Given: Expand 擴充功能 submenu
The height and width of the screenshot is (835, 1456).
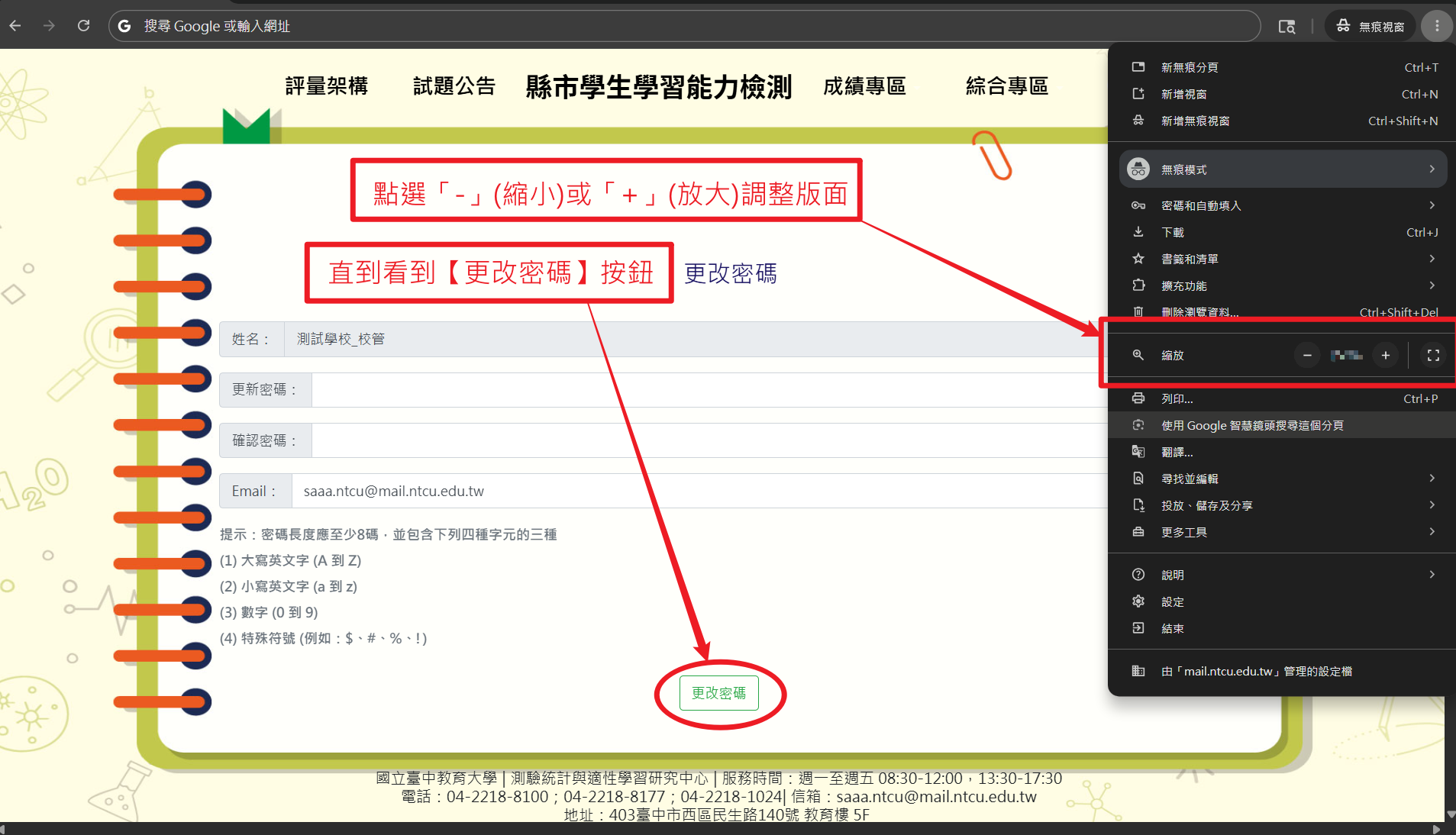Looking at the screenshot, I should click(x=1283, y=285).
